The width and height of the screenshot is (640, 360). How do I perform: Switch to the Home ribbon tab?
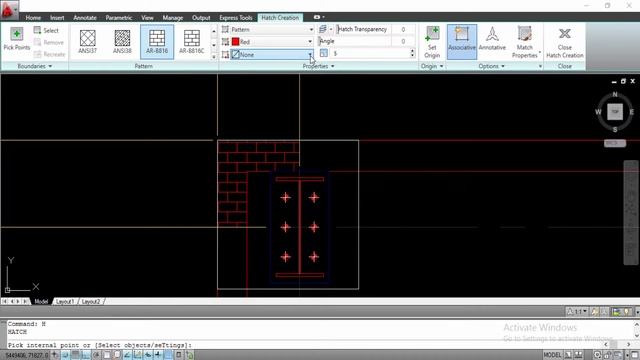33,18
